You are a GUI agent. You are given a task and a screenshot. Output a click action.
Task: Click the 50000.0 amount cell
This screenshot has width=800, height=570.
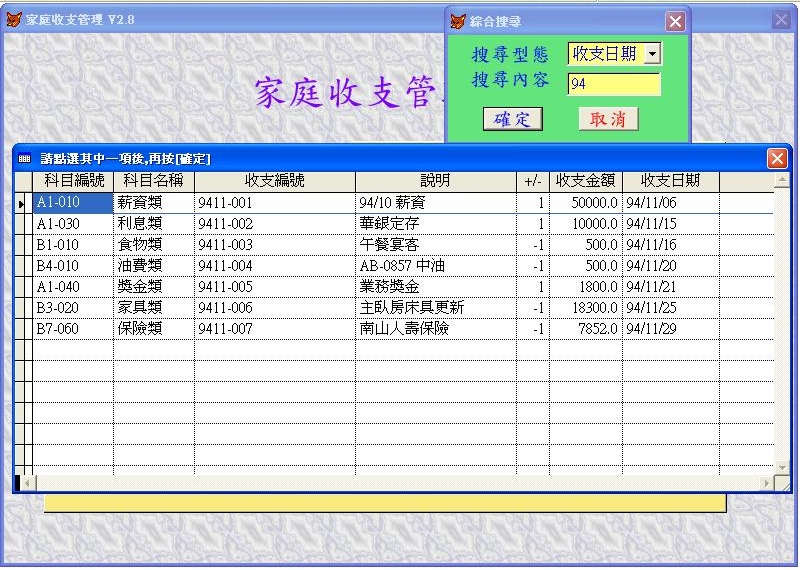586,203
